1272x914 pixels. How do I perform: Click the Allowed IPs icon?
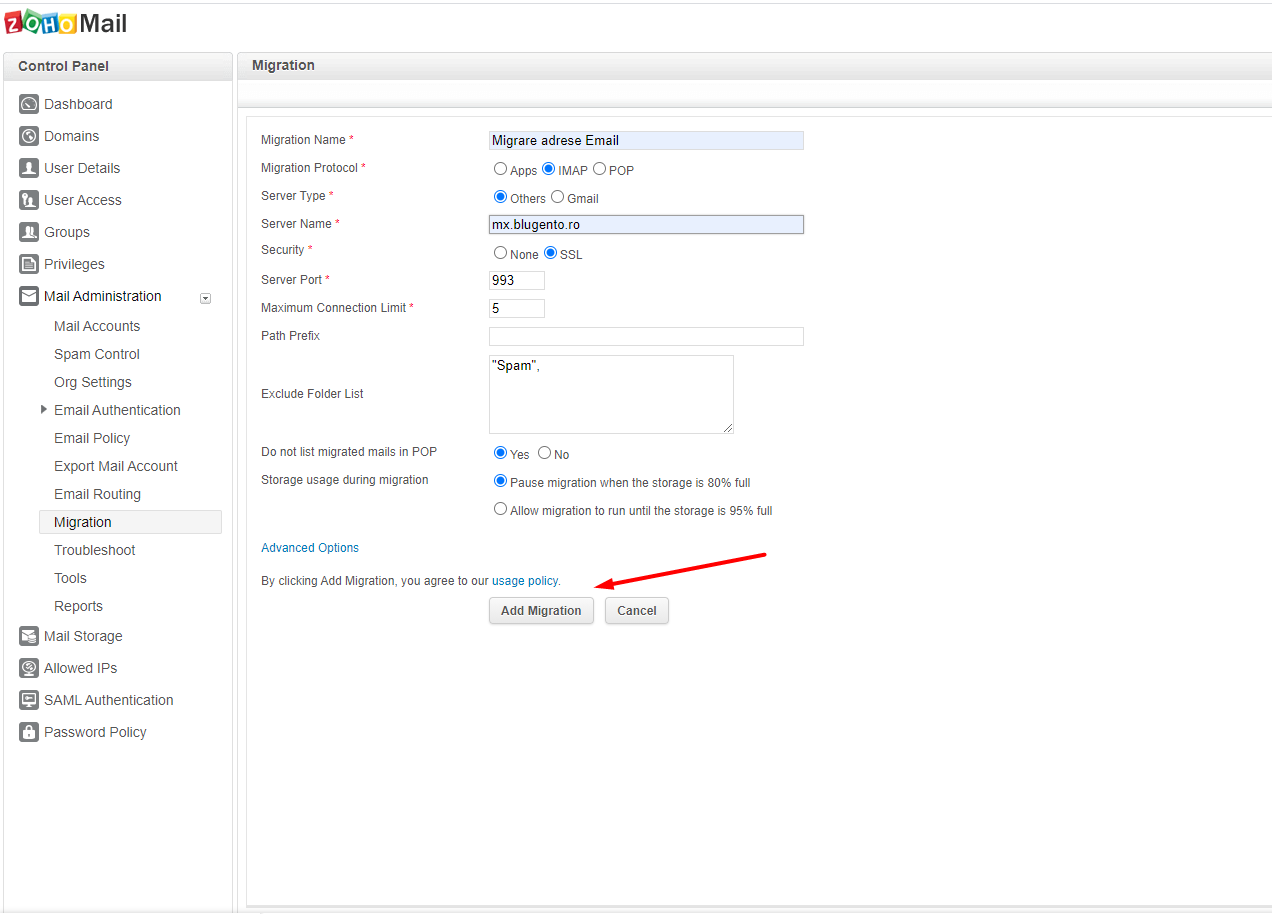(29, 668)
